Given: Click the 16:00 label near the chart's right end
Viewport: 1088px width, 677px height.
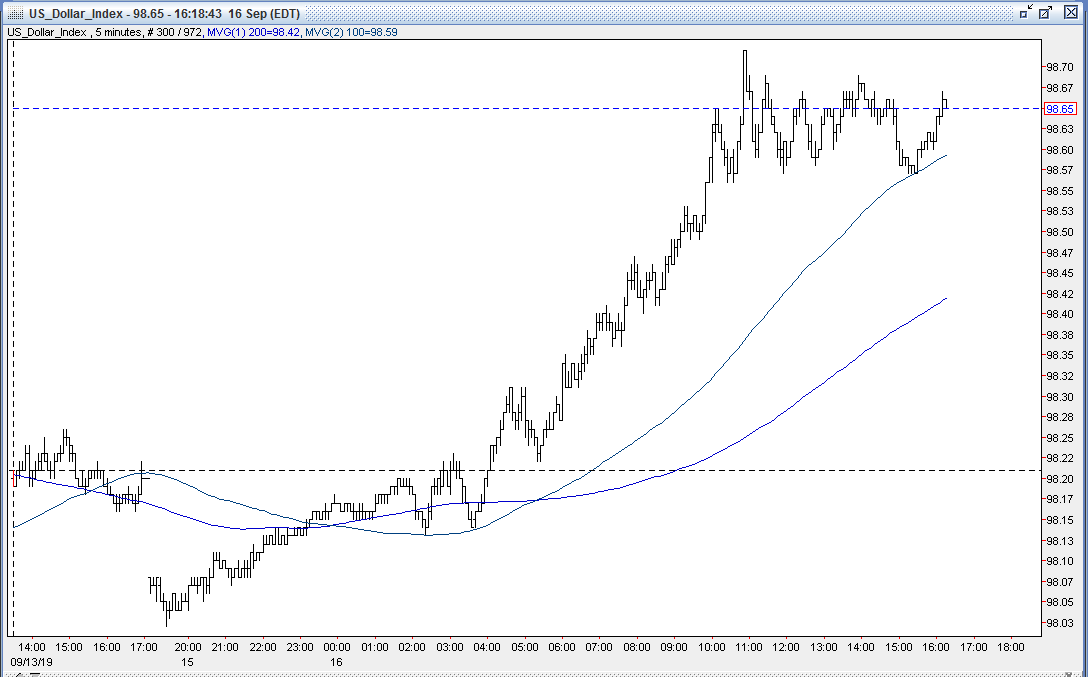Looking at the screenshot, I should tap(935, 647).
